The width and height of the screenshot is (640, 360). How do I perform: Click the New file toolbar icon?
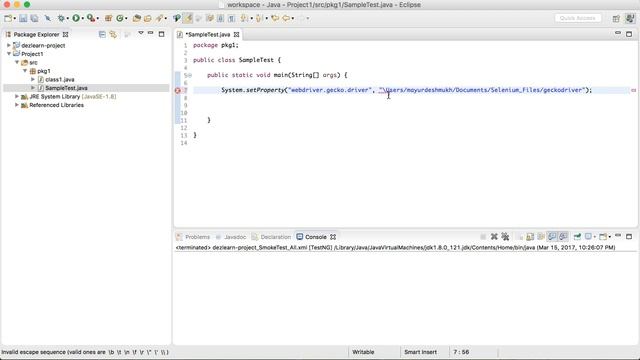point(8,18)
